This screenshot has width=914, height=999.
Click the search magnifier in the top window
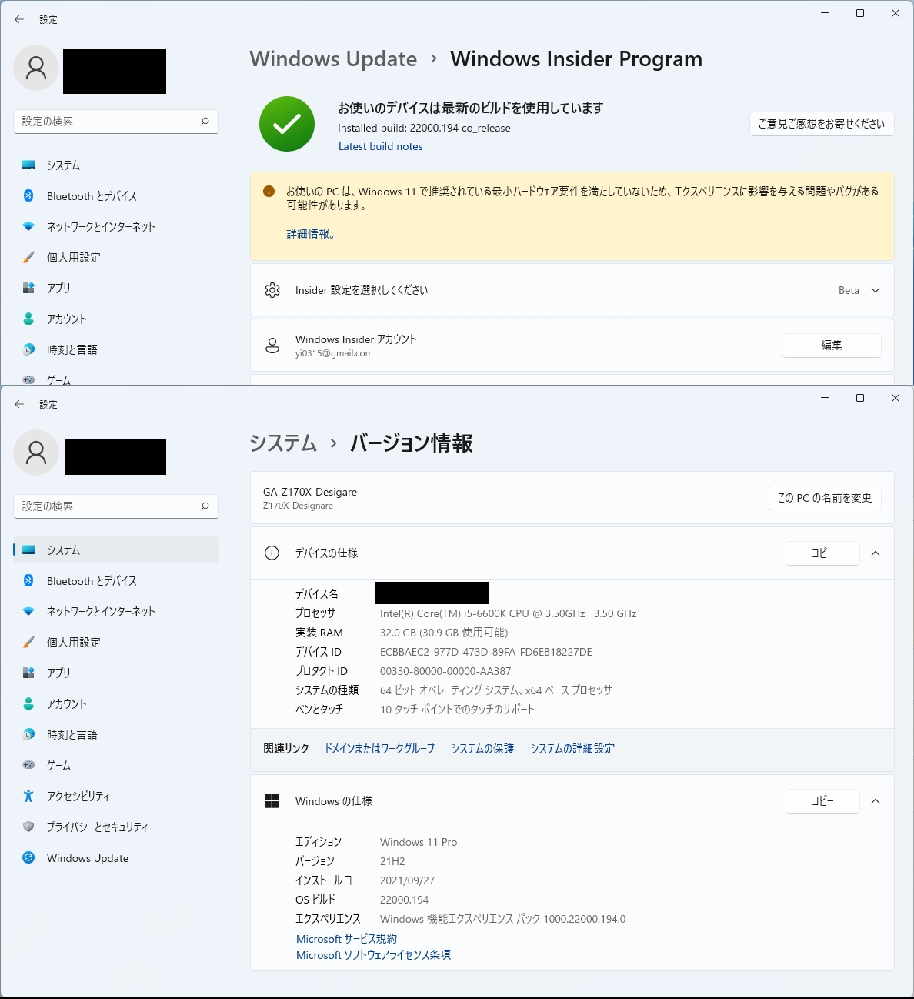pos(204,121)
